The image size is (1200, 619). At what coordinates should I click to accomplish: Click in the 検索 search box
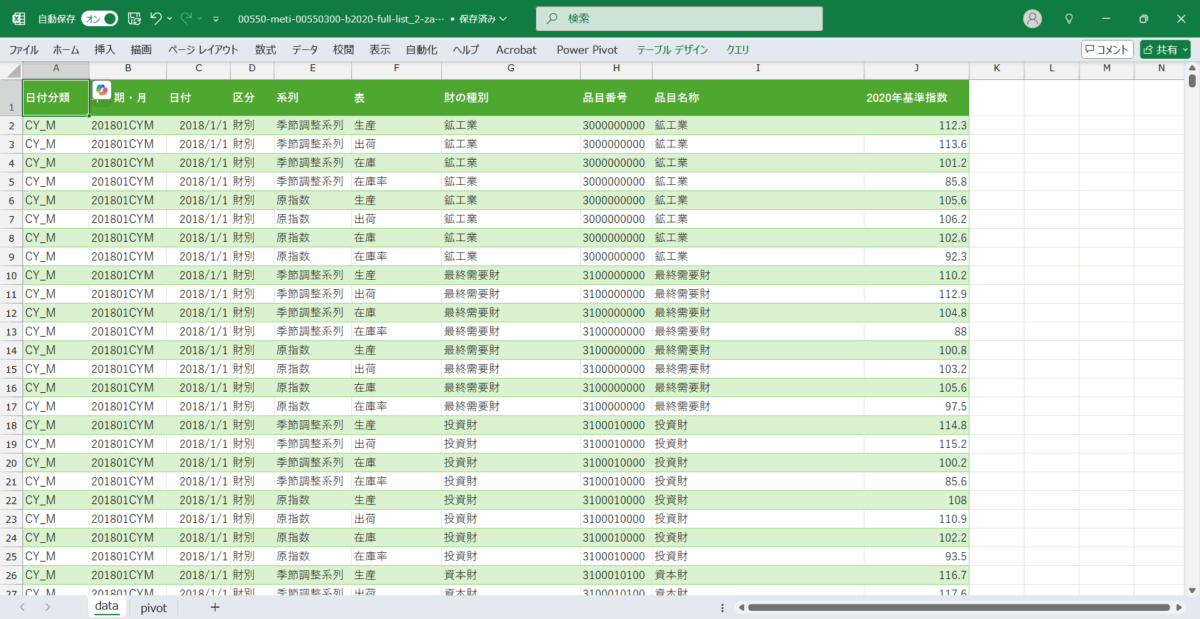coord(680,19)
